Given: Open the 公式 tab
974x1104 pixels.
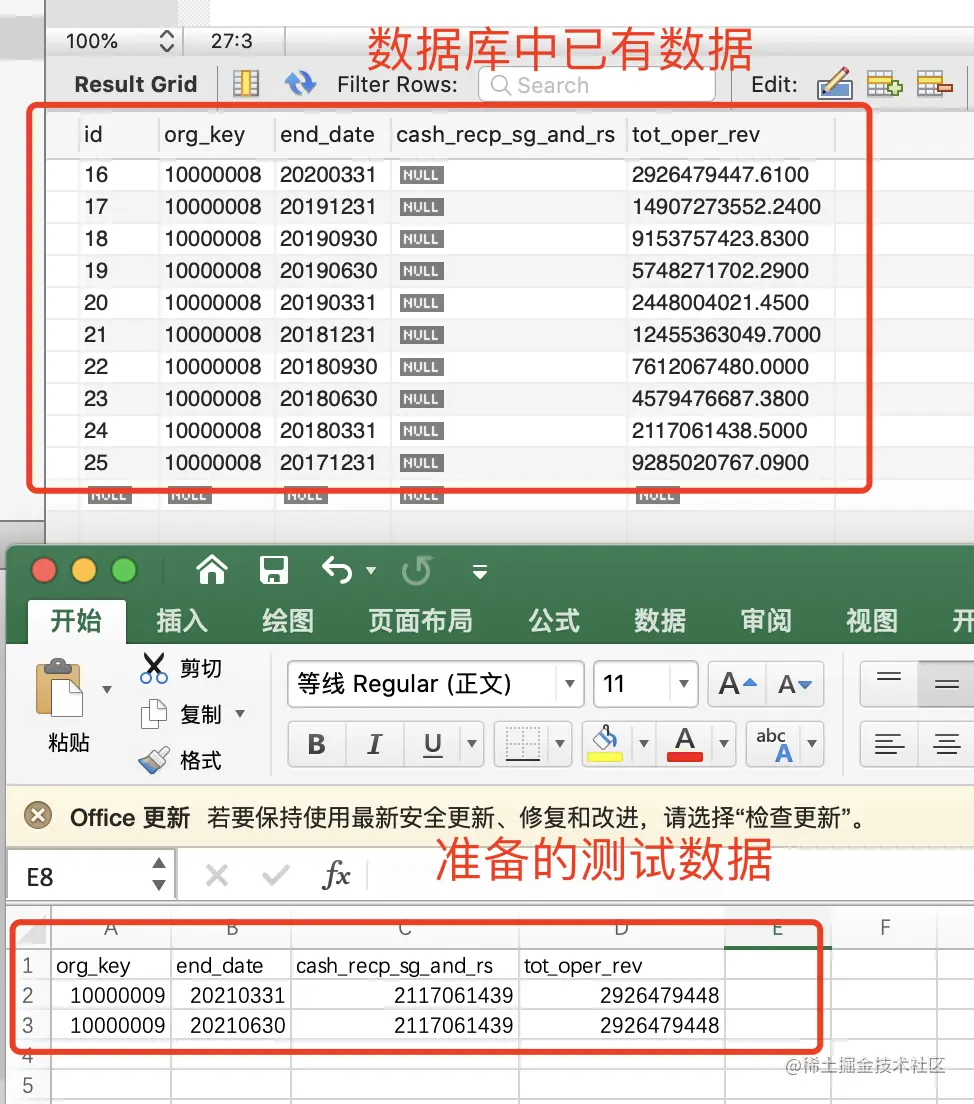Looking at the screenshot, I should pos(554,621).
